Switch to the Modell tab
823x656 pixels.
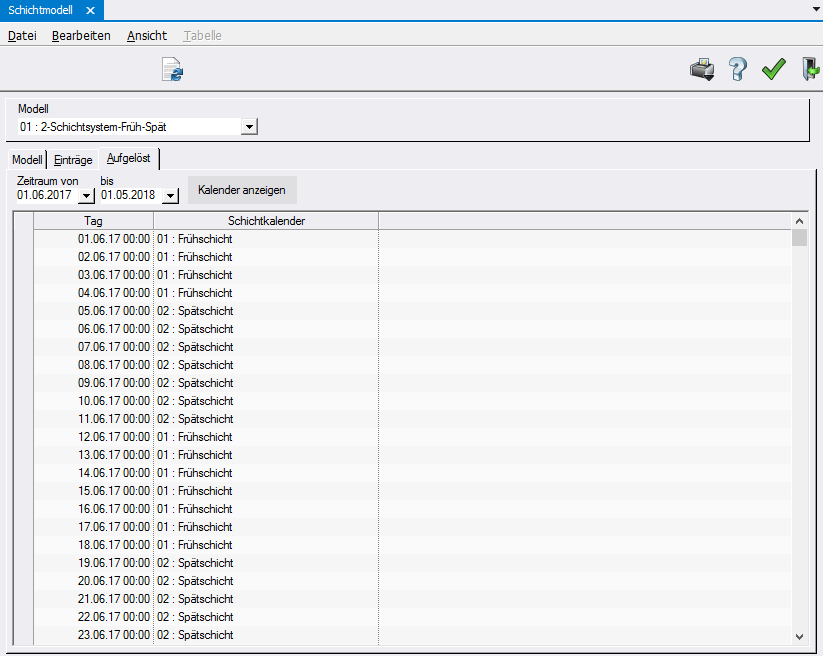[27, 160]
